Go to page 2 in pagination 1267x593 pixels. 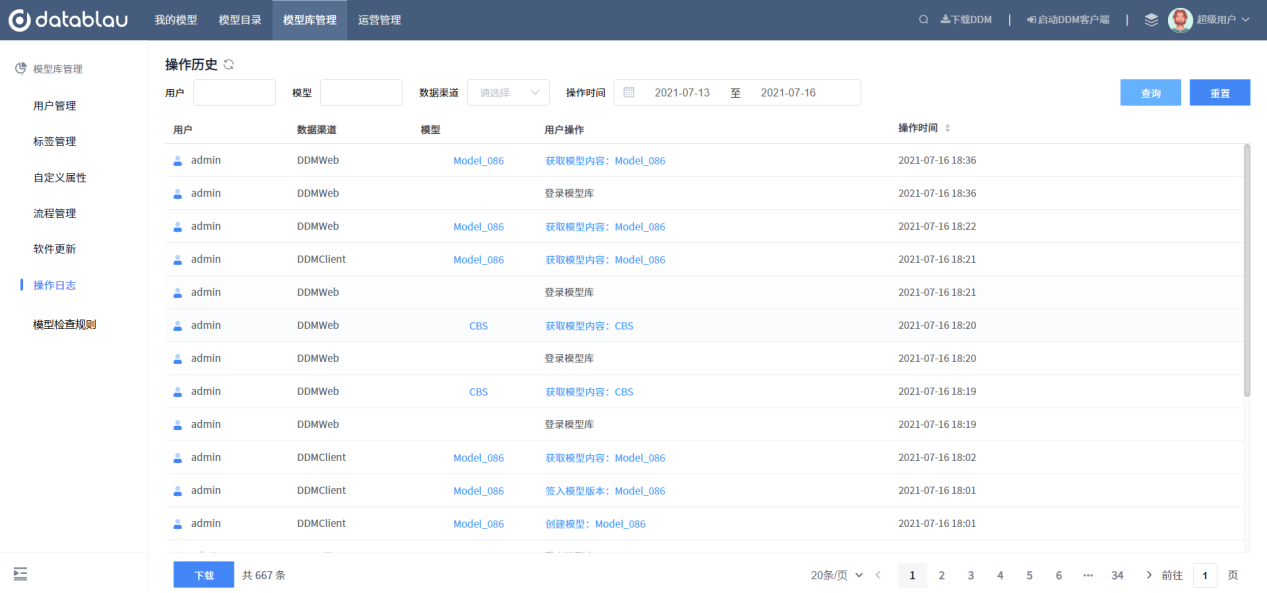[x=941, y=576]
